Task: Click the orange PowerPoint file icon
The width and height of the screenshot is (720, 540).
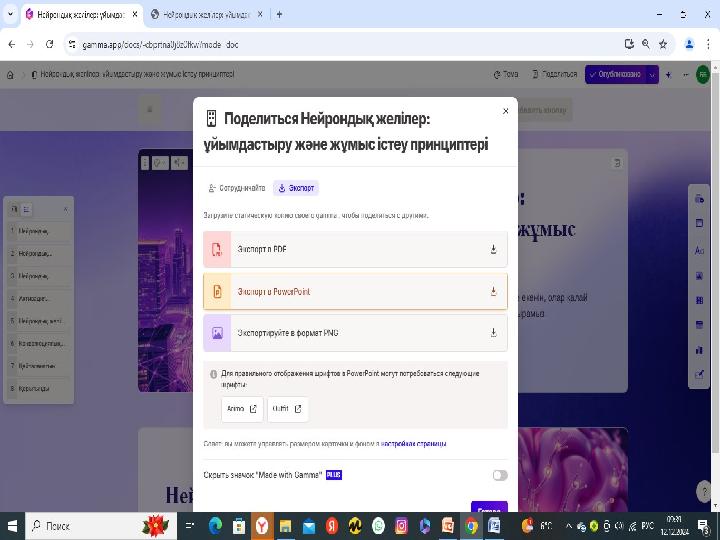Action: [217, 292]
